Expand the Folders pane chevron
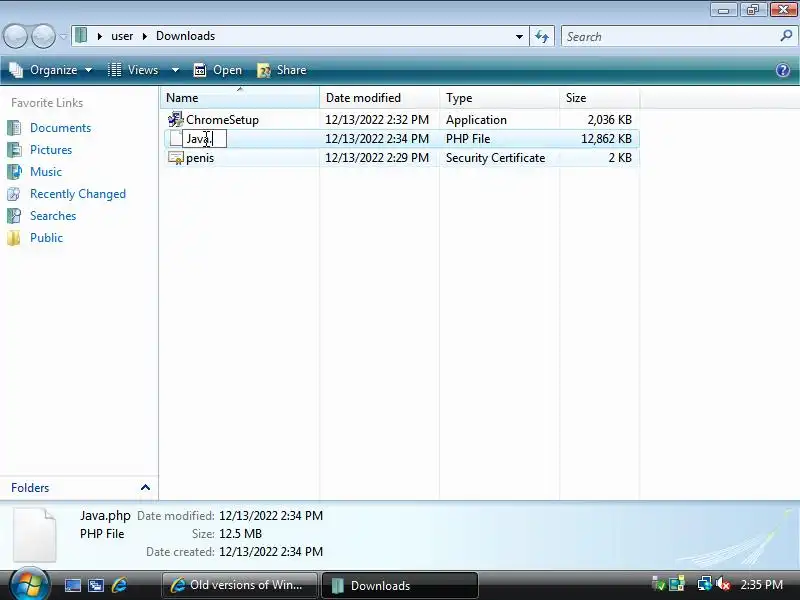The image size is (800, 600). pos(145,487)
